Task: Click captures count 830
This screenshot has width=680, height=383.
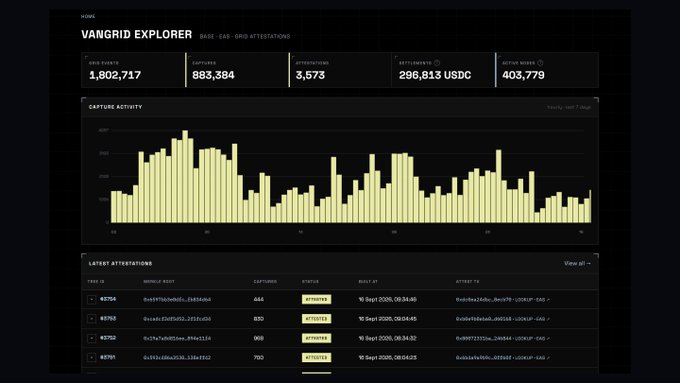Action: 258,319
